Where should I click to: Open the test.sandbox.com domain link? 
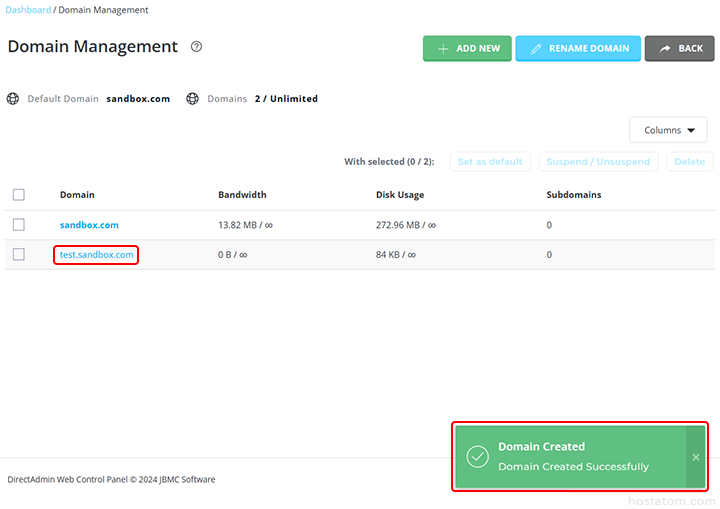(97, 255)
